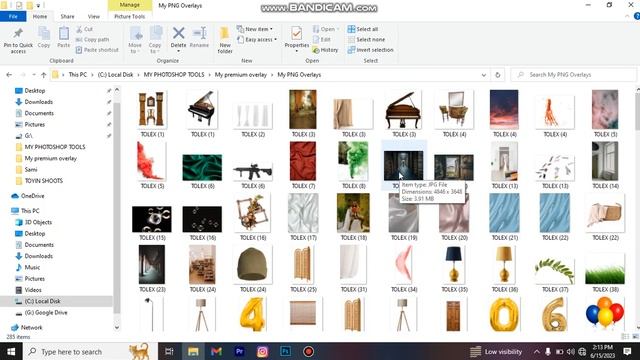Click Copy path in ribbon
This screenshot has height=360, width=640.
click(x=93, y=40)
